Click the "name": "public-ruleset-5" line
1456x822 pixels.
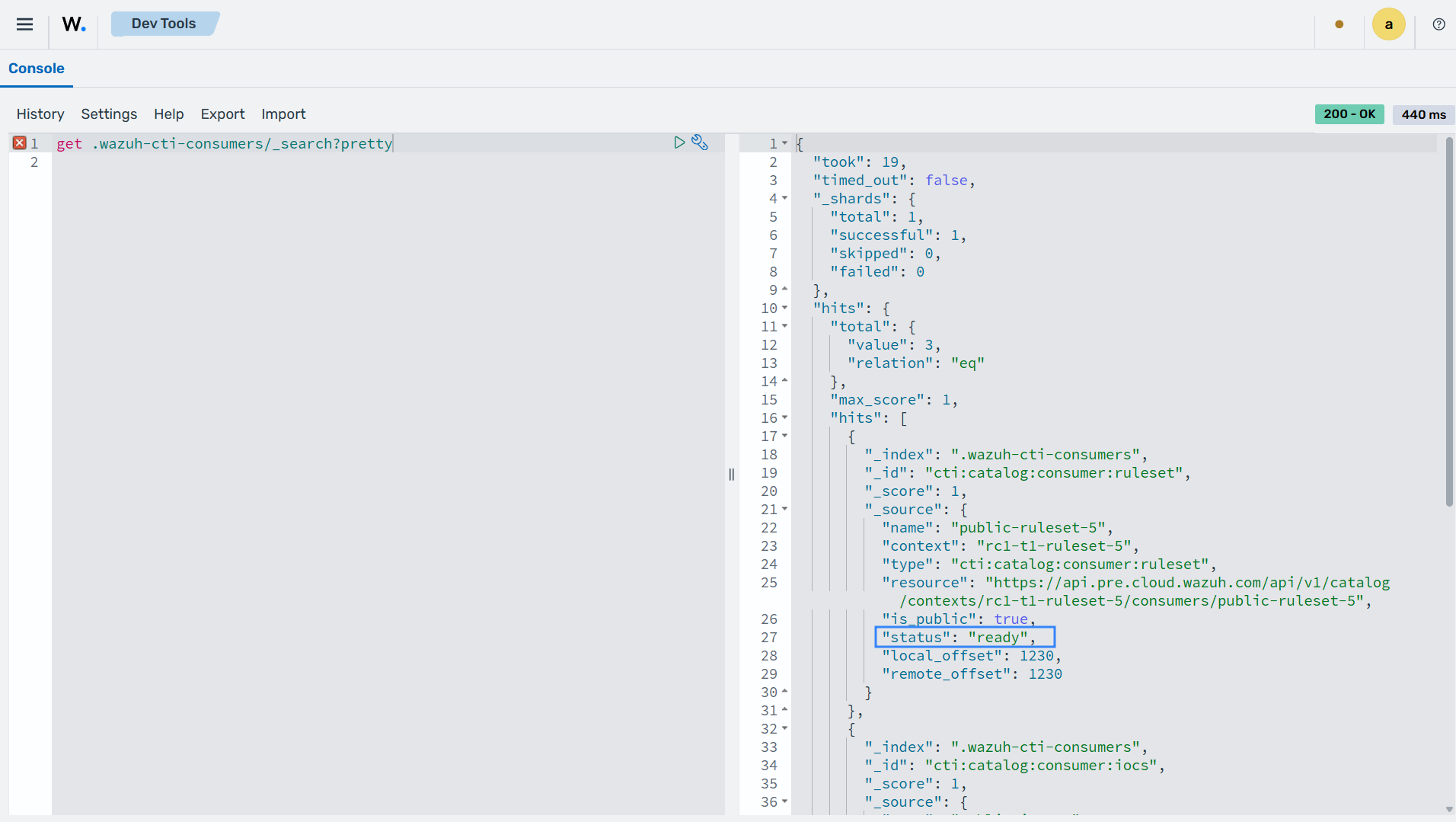tap(997, 527)
